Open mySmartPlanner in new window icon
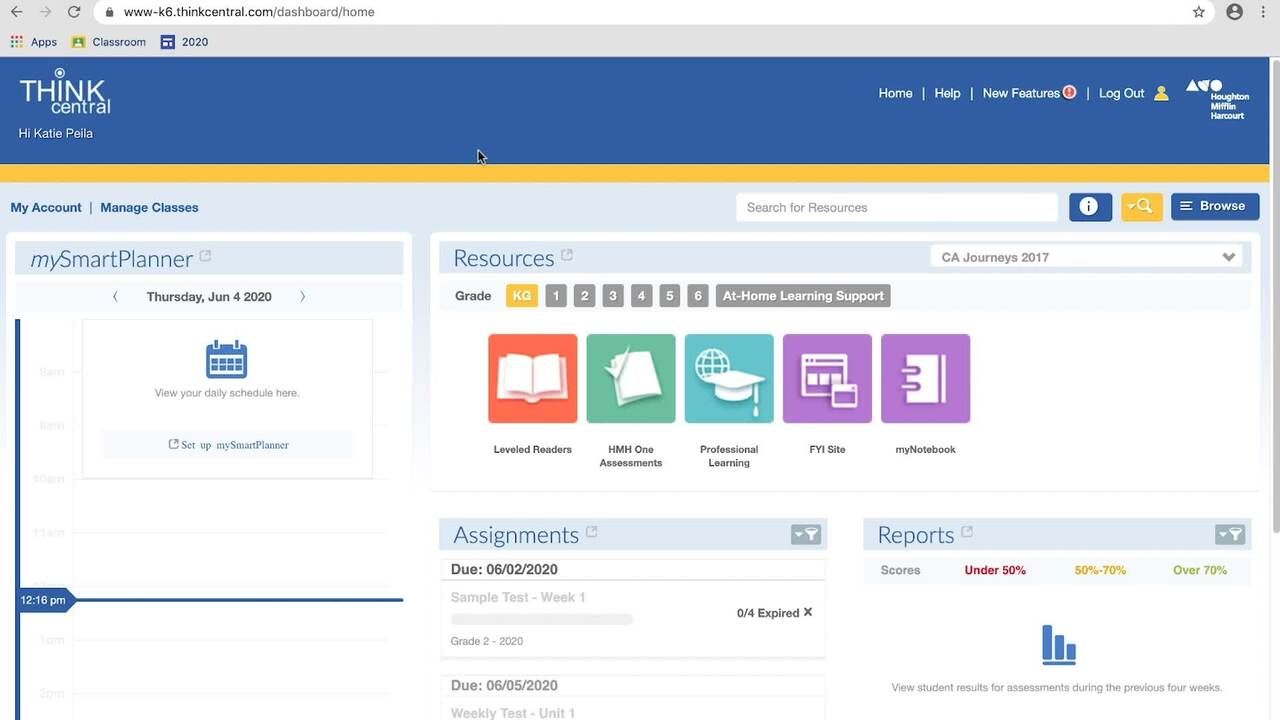The width and height of the screenshot is (1280, 720). point(205,256)
